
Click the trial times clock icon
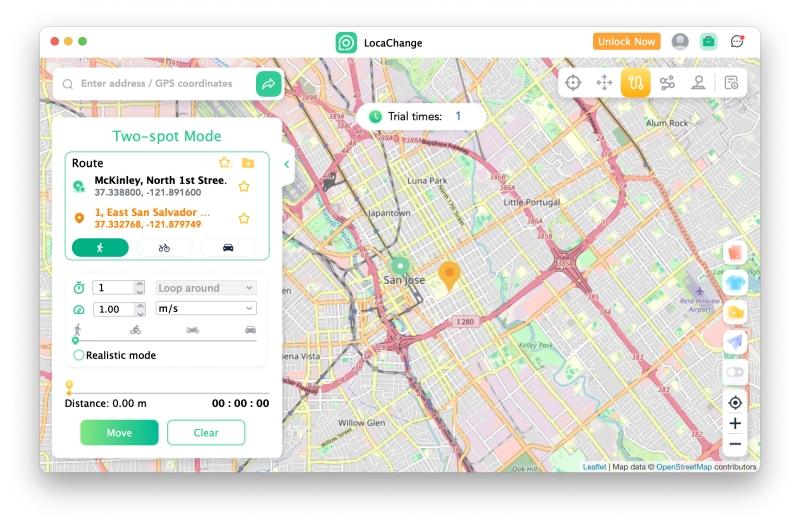(376, 117)
